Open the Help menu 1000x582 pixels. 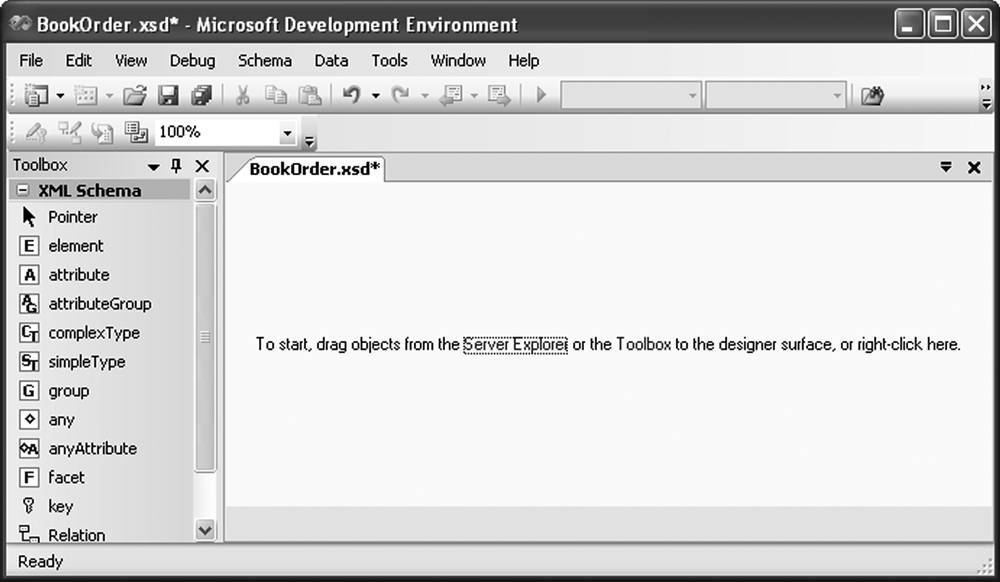pos(524,61)
